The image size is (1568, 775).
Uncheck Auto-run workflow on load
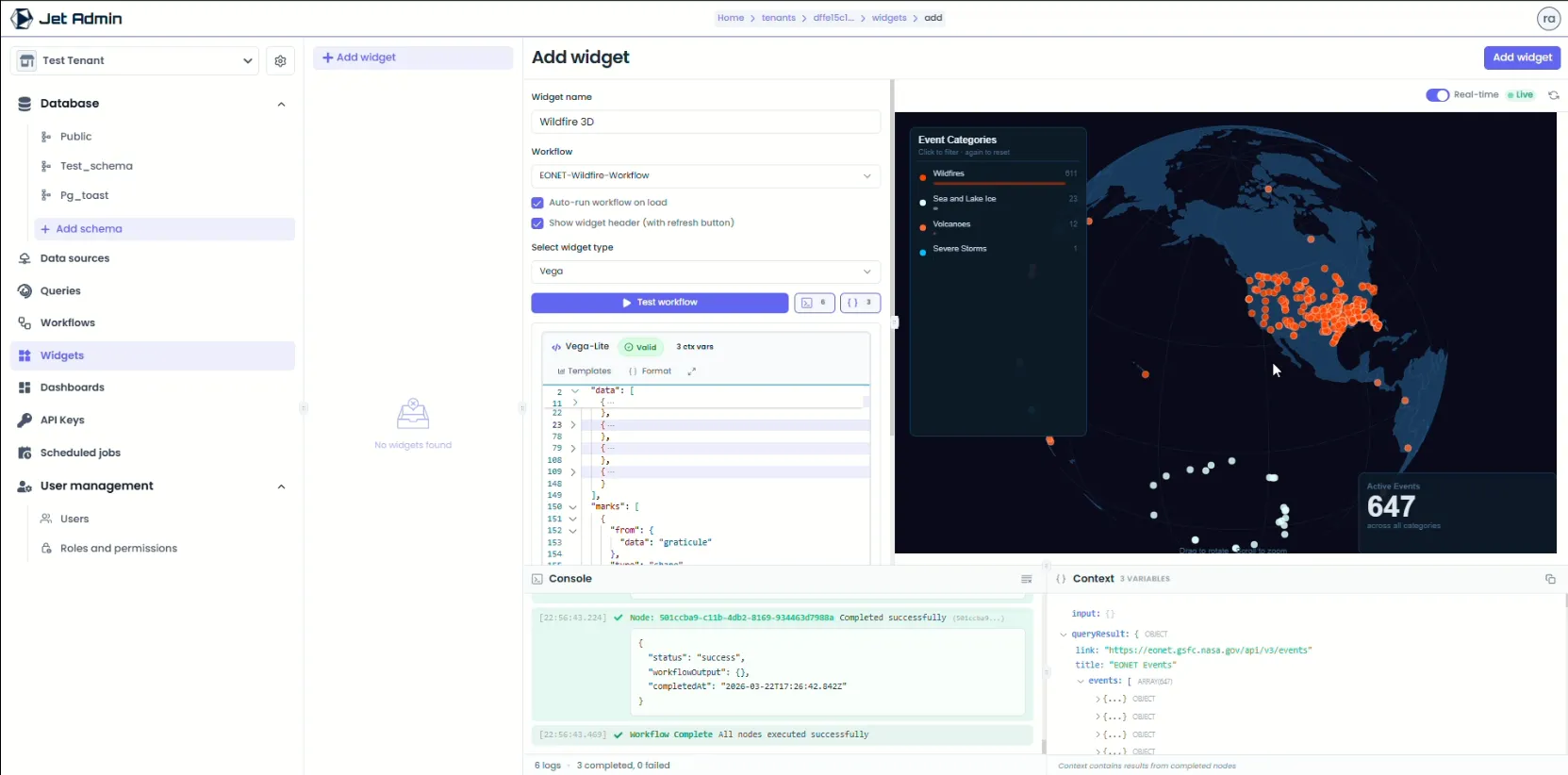click(x=537, y=203)
